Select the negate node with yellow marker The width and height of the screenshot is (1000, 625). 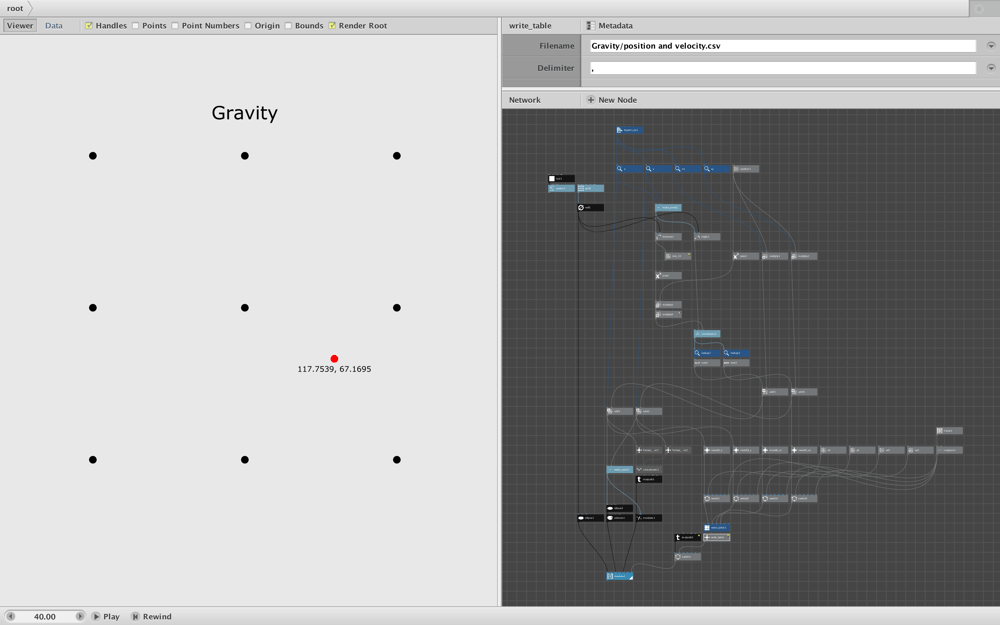[677, 256]
